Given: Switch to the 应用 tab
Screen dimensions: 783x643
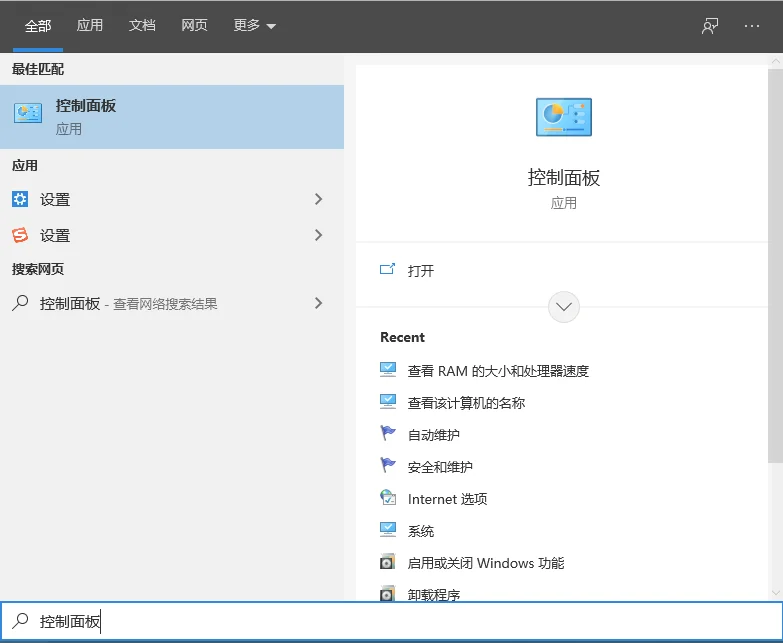Looking at the screenshot, I should click(90, 26).
